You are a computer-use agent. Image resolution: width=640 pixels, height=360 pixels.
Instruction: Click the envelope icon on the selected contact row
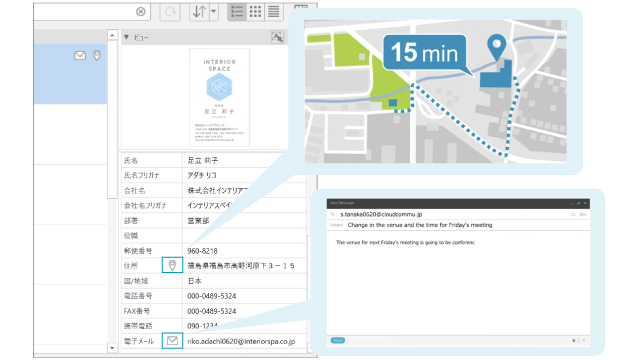(x=80, y=56)
